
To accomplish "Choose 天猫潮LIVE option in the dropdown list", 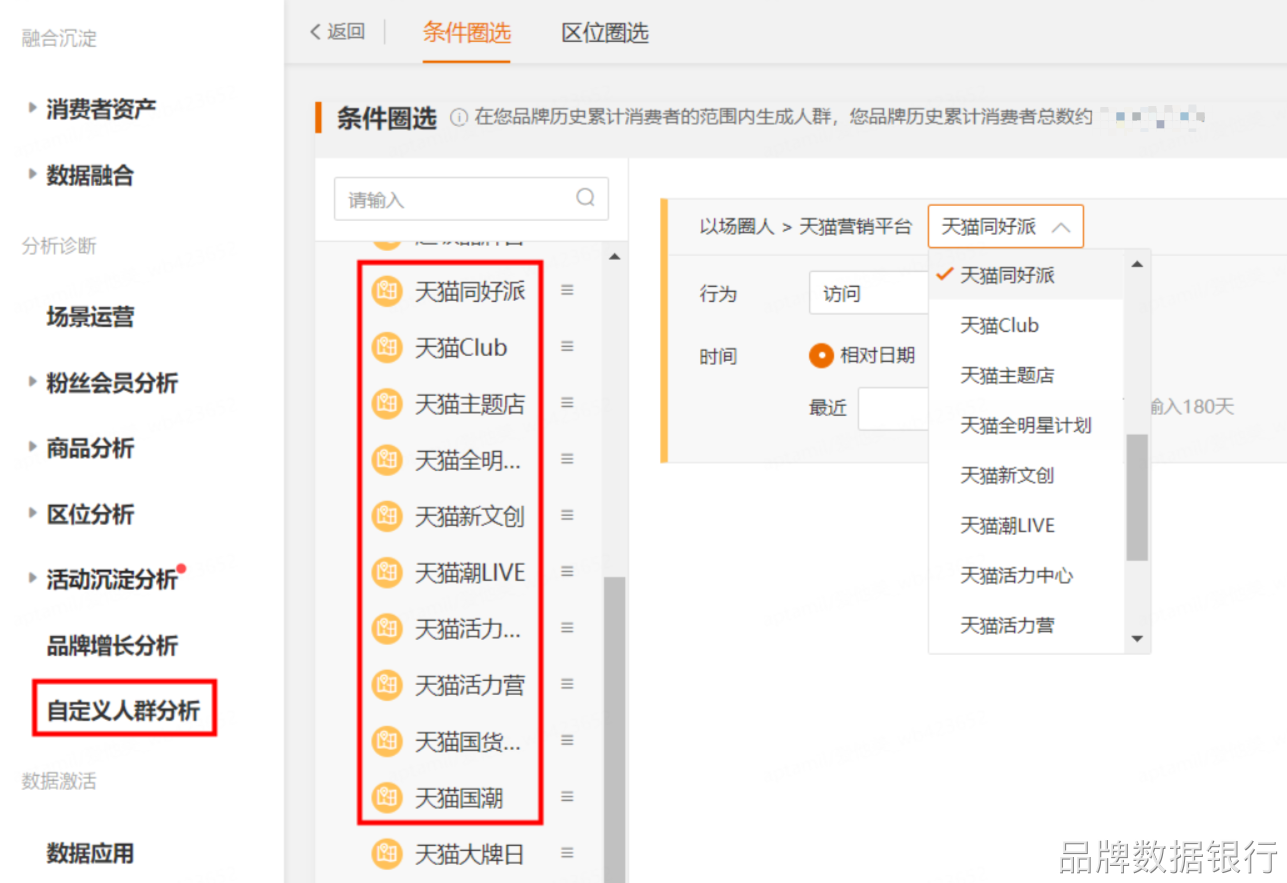I will click(1026, 525).
